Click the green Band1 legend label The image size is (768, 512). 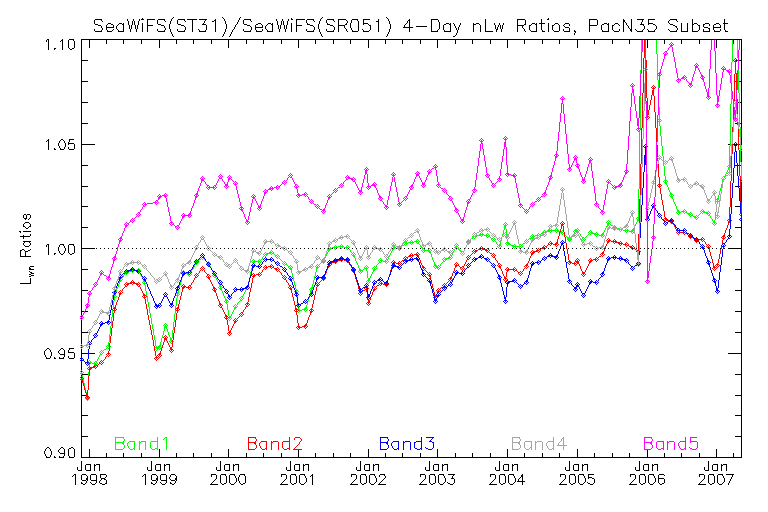142,444
